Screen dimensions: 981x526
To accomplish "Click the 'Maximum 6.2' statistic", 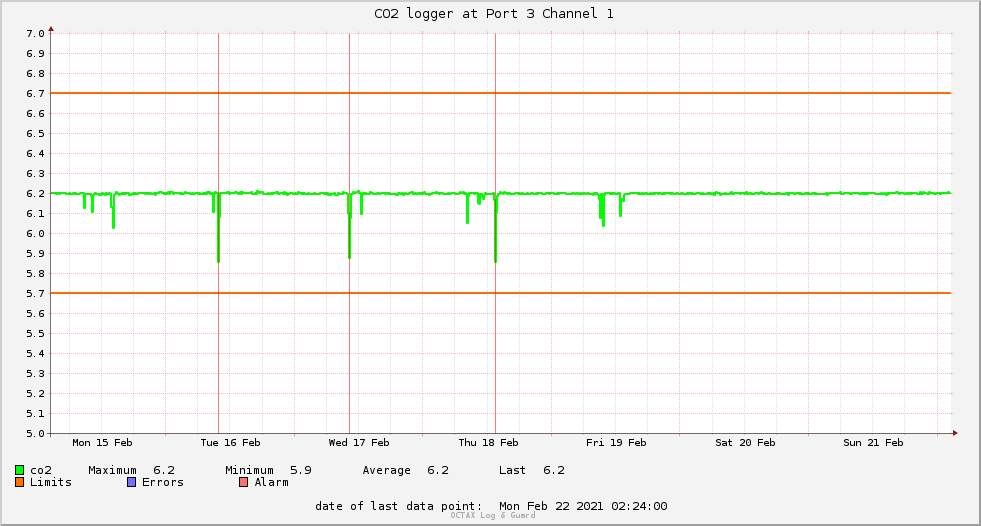I will click(131, 470).
